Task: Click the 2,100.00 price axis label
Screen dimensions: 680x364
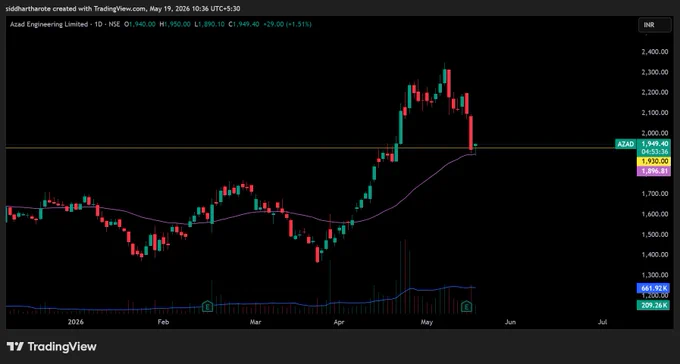Action: pyautogui.click(x=654, y=113)
